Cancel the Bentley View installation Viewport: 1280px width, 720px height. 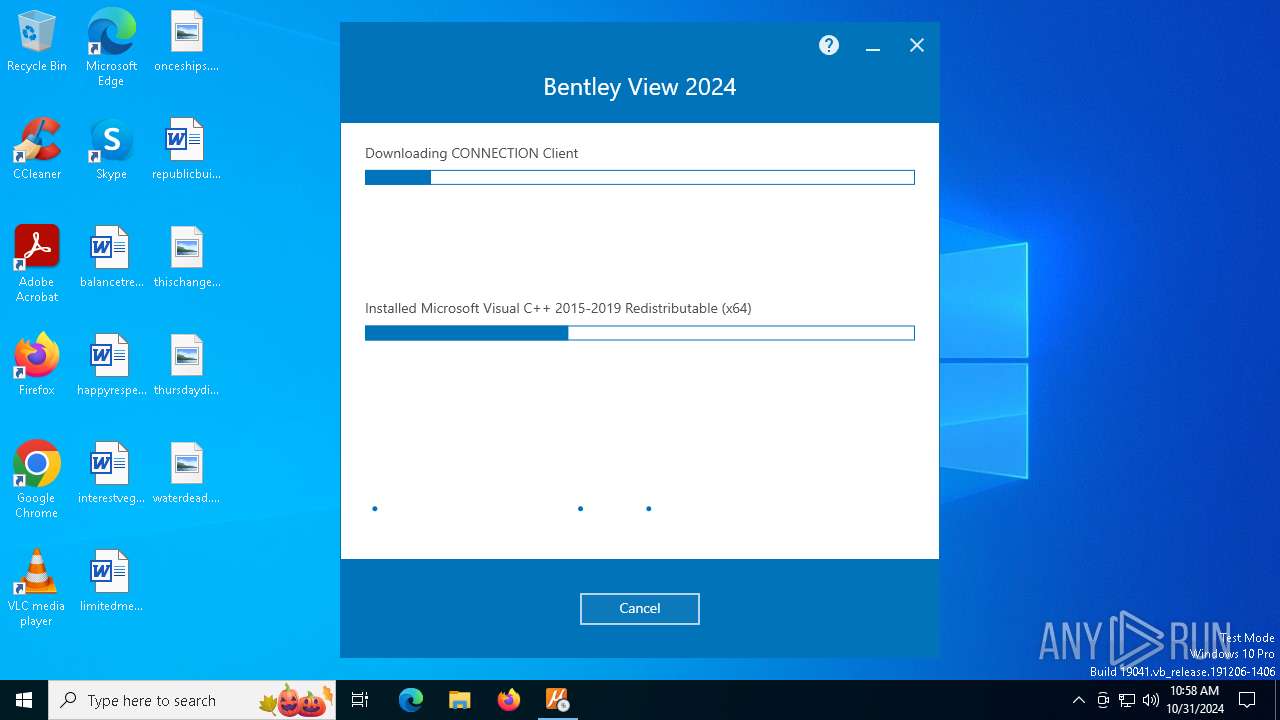(x=640, y=608)
